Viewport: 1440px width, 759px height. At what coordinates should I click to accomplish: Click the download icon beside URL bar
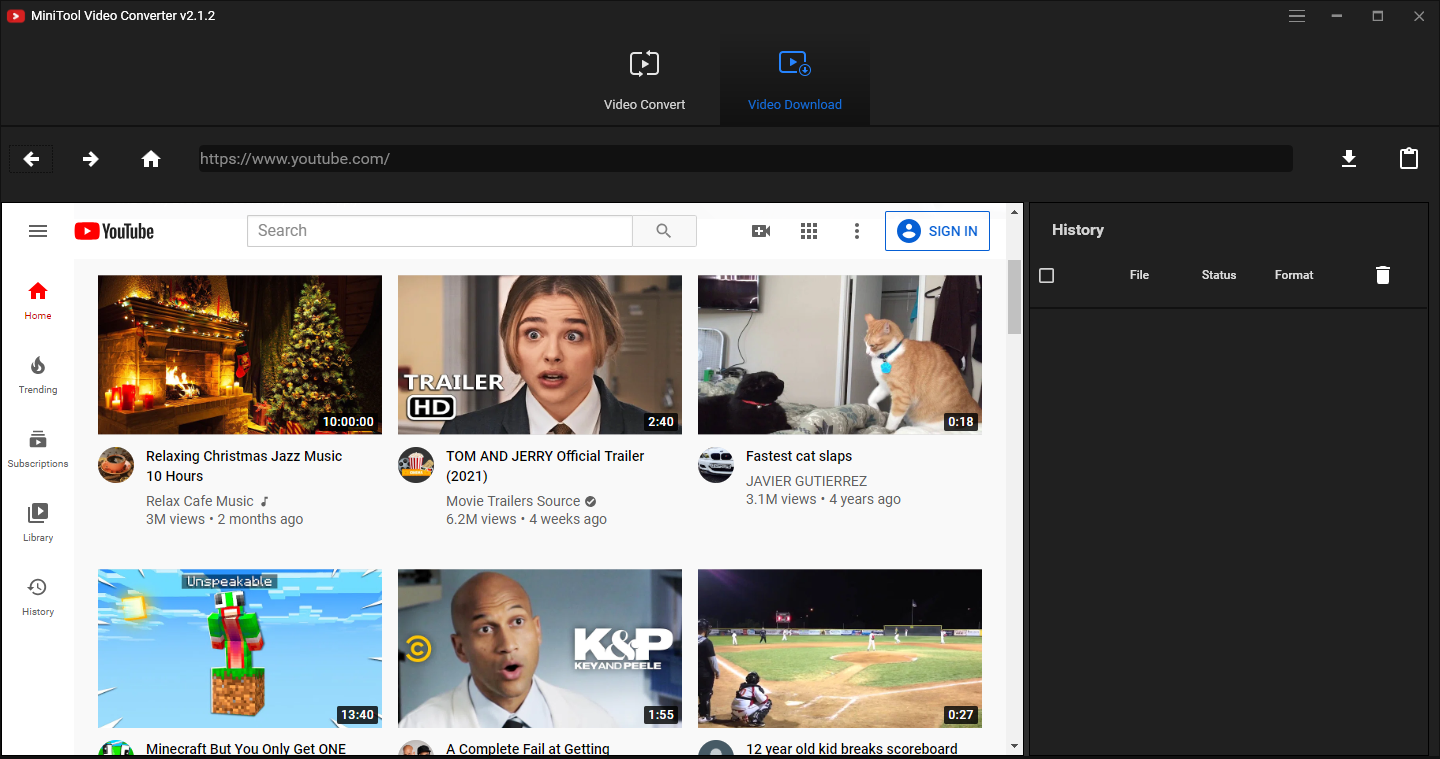coord(1349,158)
